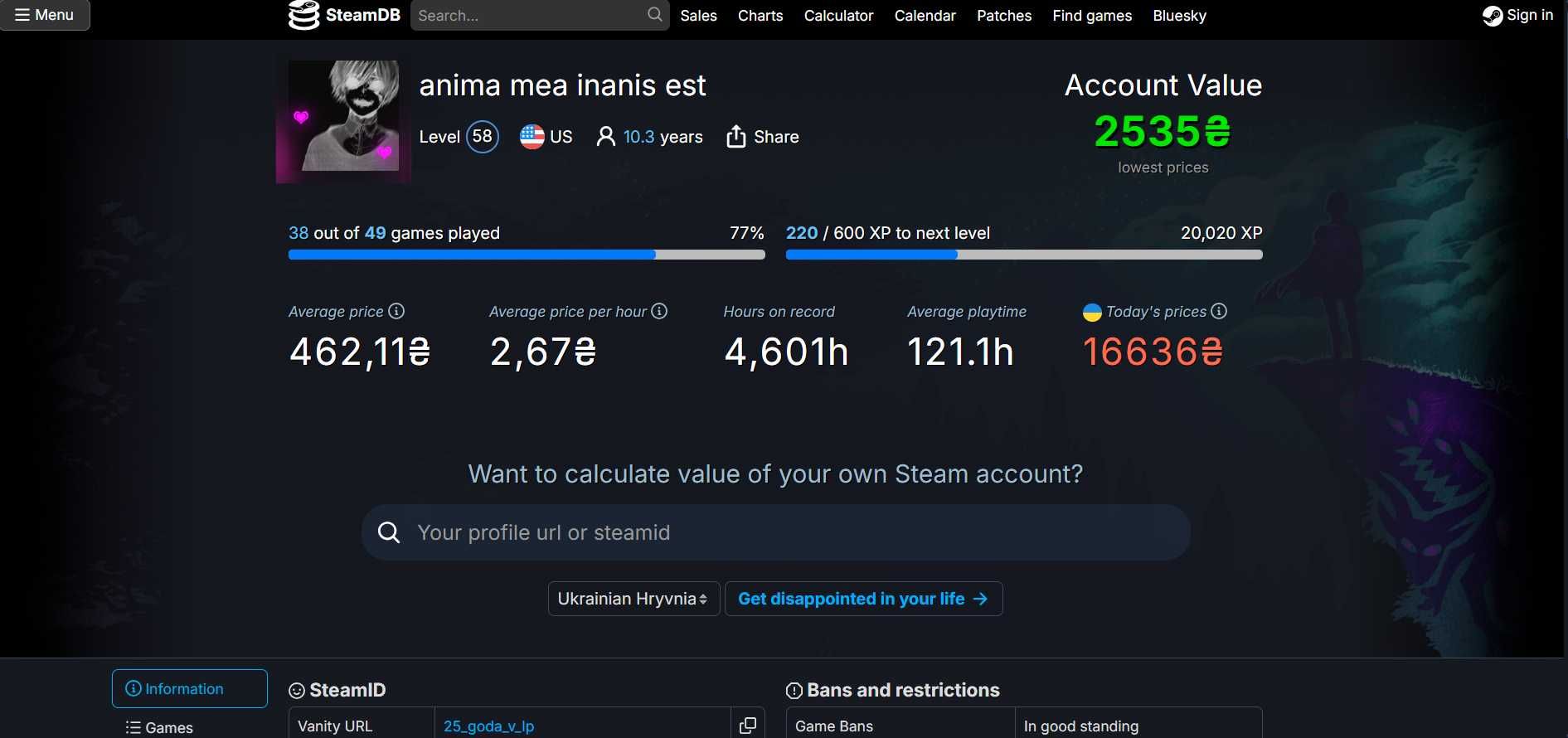This screenshot has height=738, width=1568.
Task: Click Get disappointed in your life button
Action: [863, 599]
